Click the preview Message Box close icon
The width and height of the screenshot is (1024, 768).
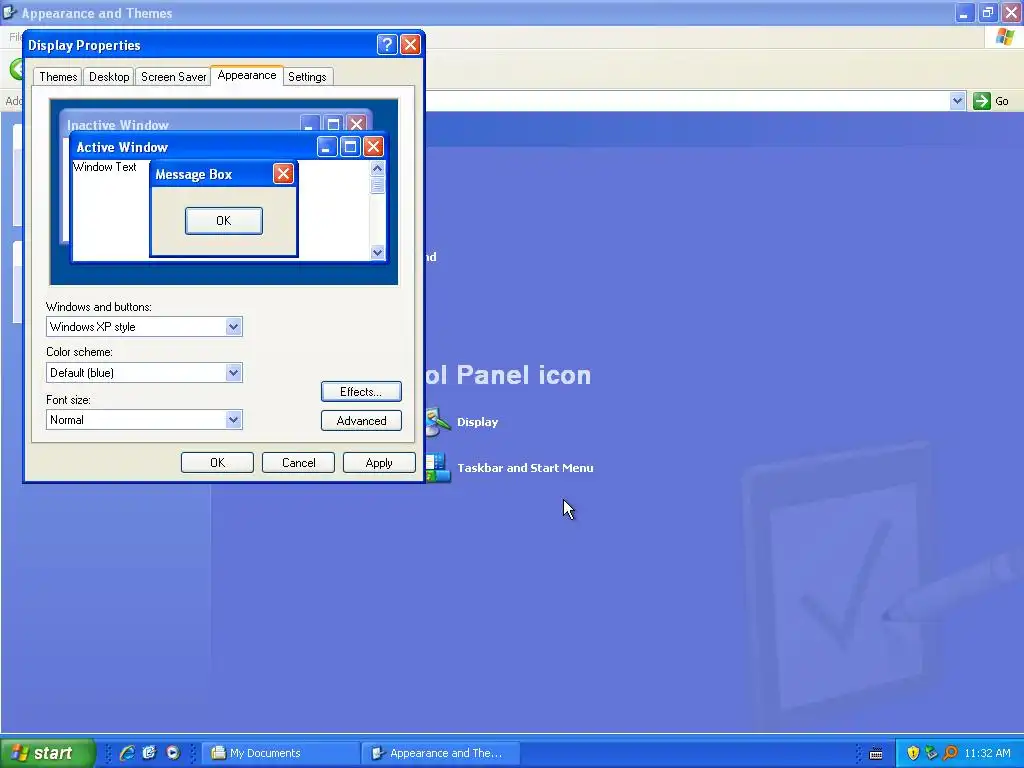[x=283, y=174]
